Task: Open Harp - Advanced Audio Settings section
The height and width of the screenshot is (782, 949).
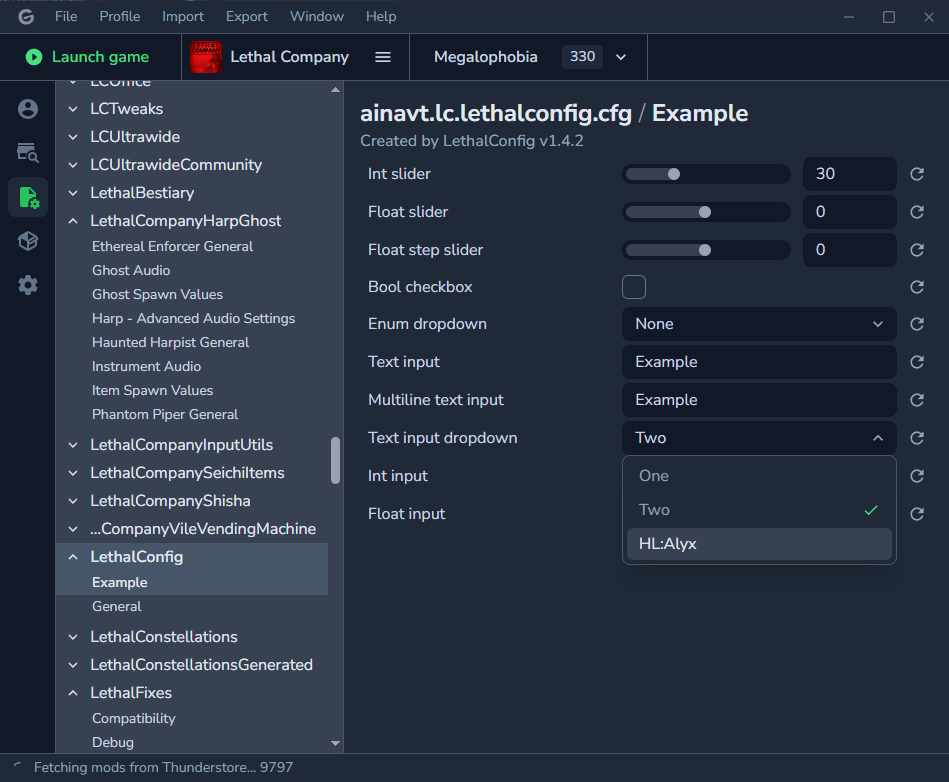Action: [194, 318]
